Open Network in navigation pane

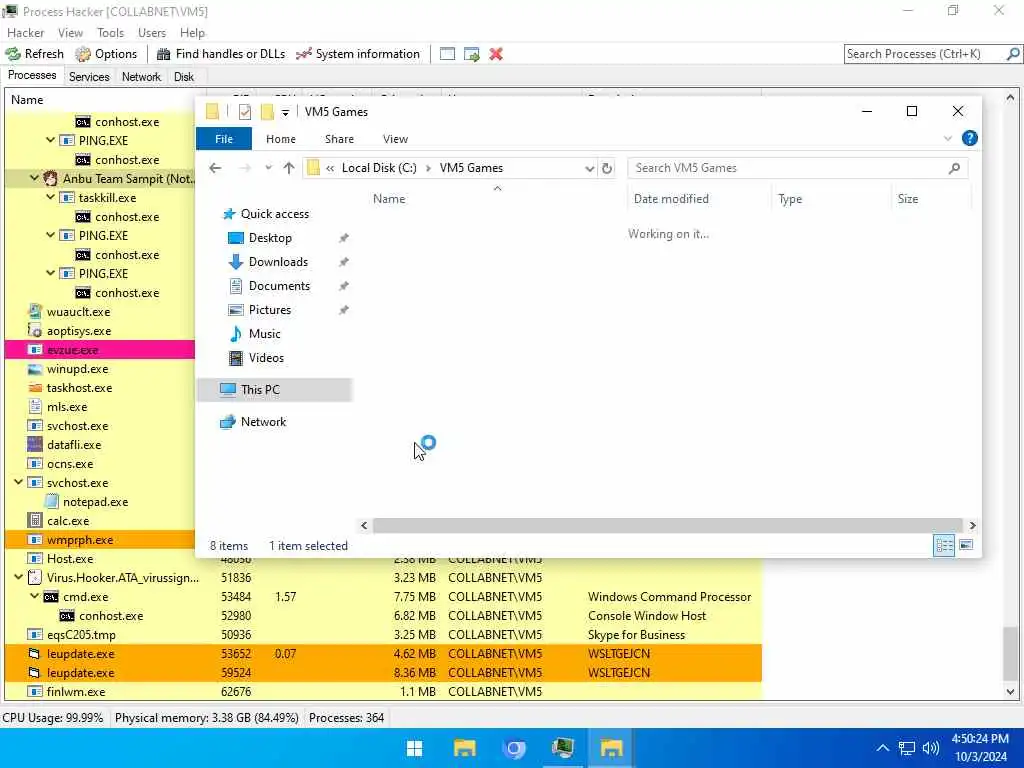coord(263,422)
